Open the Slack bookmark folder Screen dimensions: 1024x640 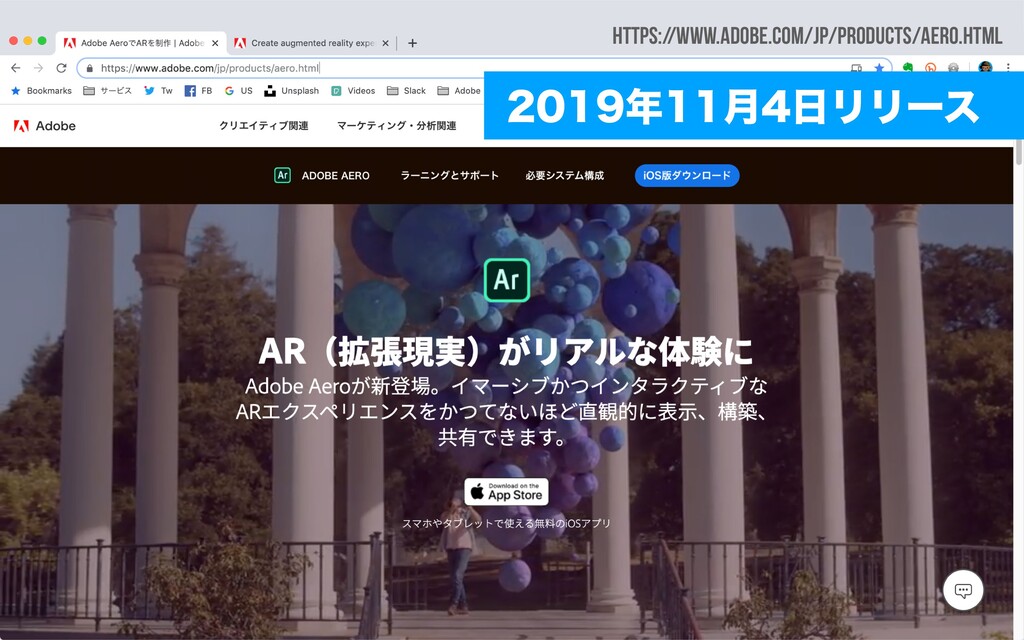click(406, 91)
